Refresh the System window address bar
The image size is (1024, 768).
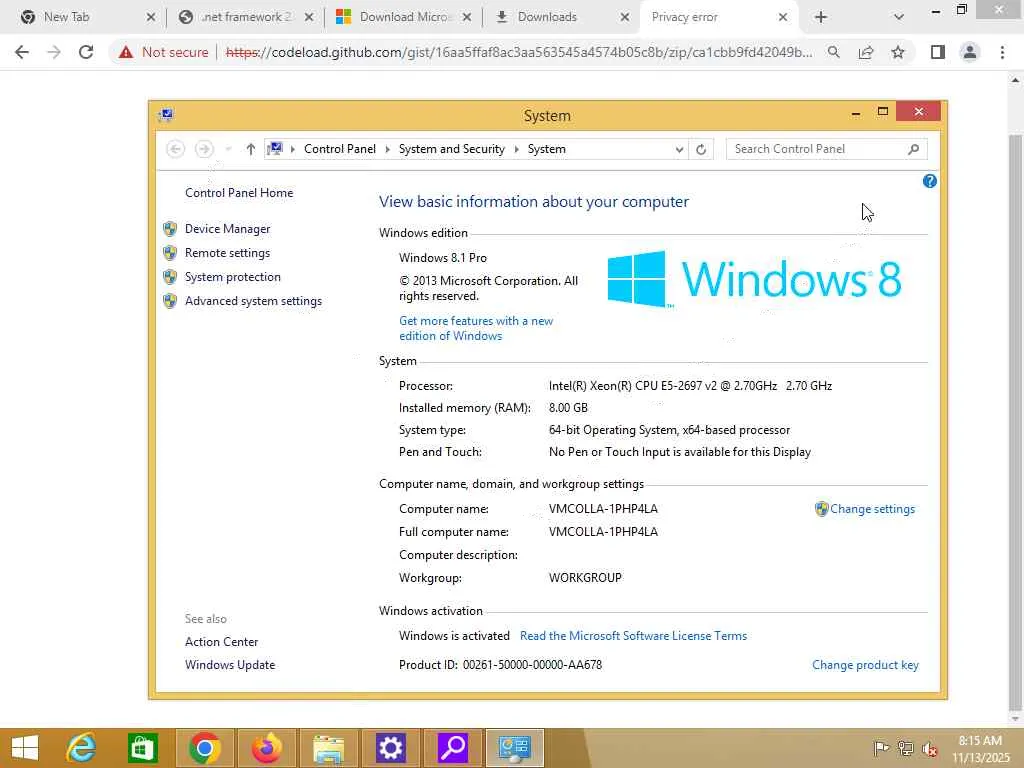(x=701, y=149)
